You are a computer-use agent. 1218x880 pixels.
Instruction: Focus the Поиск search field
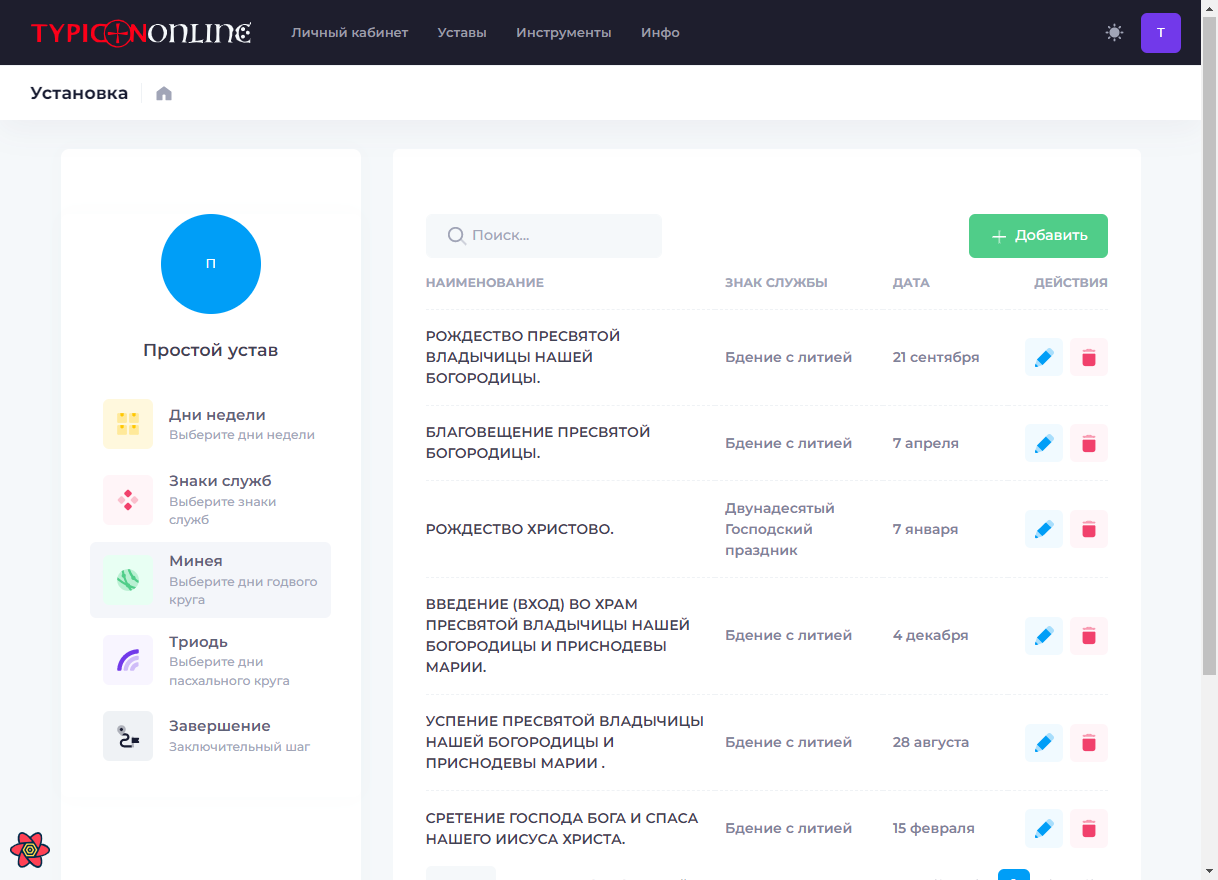point(544,236)
